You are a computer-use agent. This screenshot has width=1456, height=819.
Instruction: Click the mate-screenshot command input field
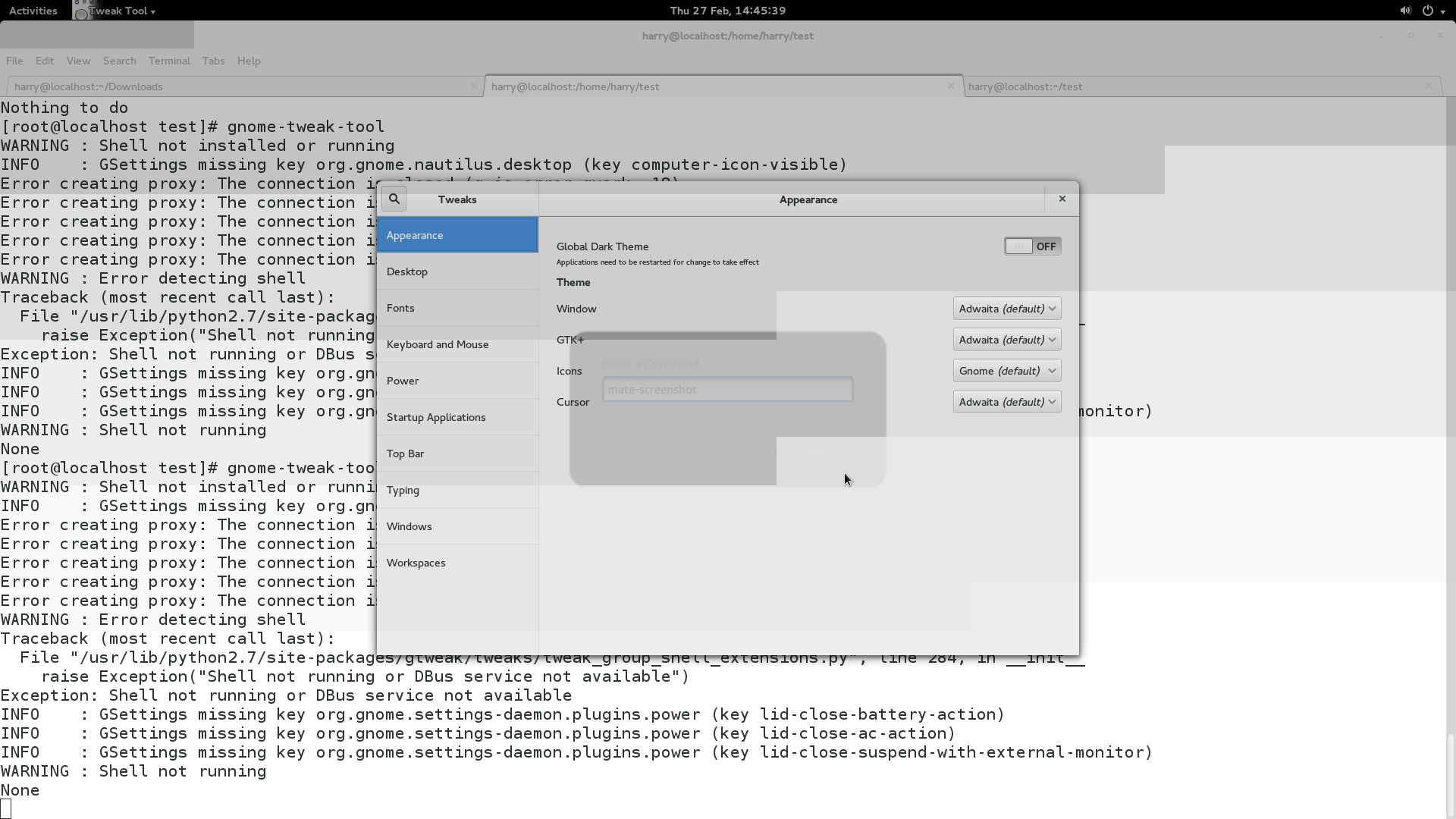pyautogui.click(x=727, y=390)
